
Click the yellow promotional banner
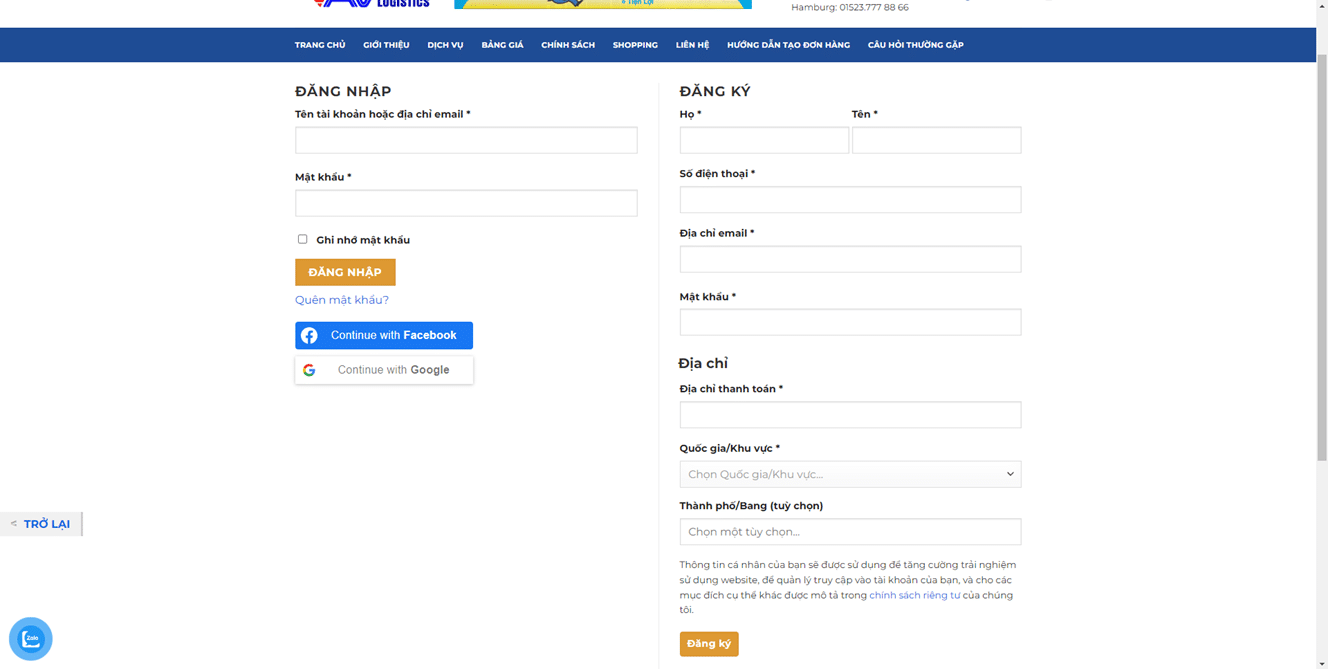tap(602, 4)
